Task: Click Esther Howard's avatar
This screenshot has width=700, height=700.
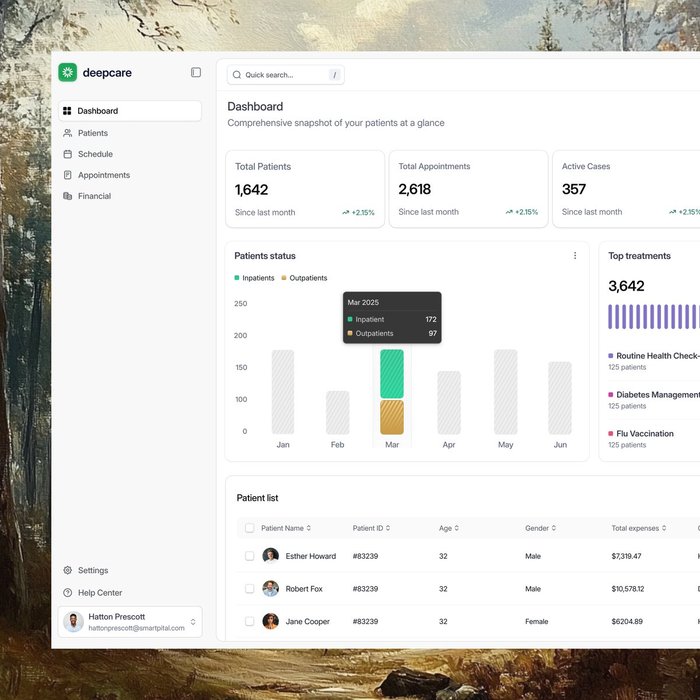Action: pyautogui.click(x=271, y=556)
